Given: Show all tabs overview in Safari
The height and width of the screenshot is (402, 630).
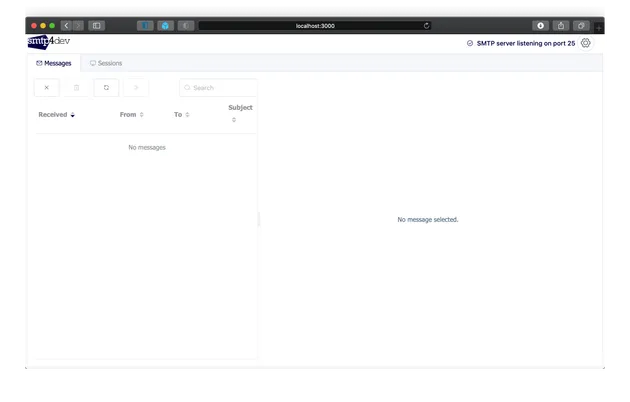Looking at the screenshot, I should [581, 26].
